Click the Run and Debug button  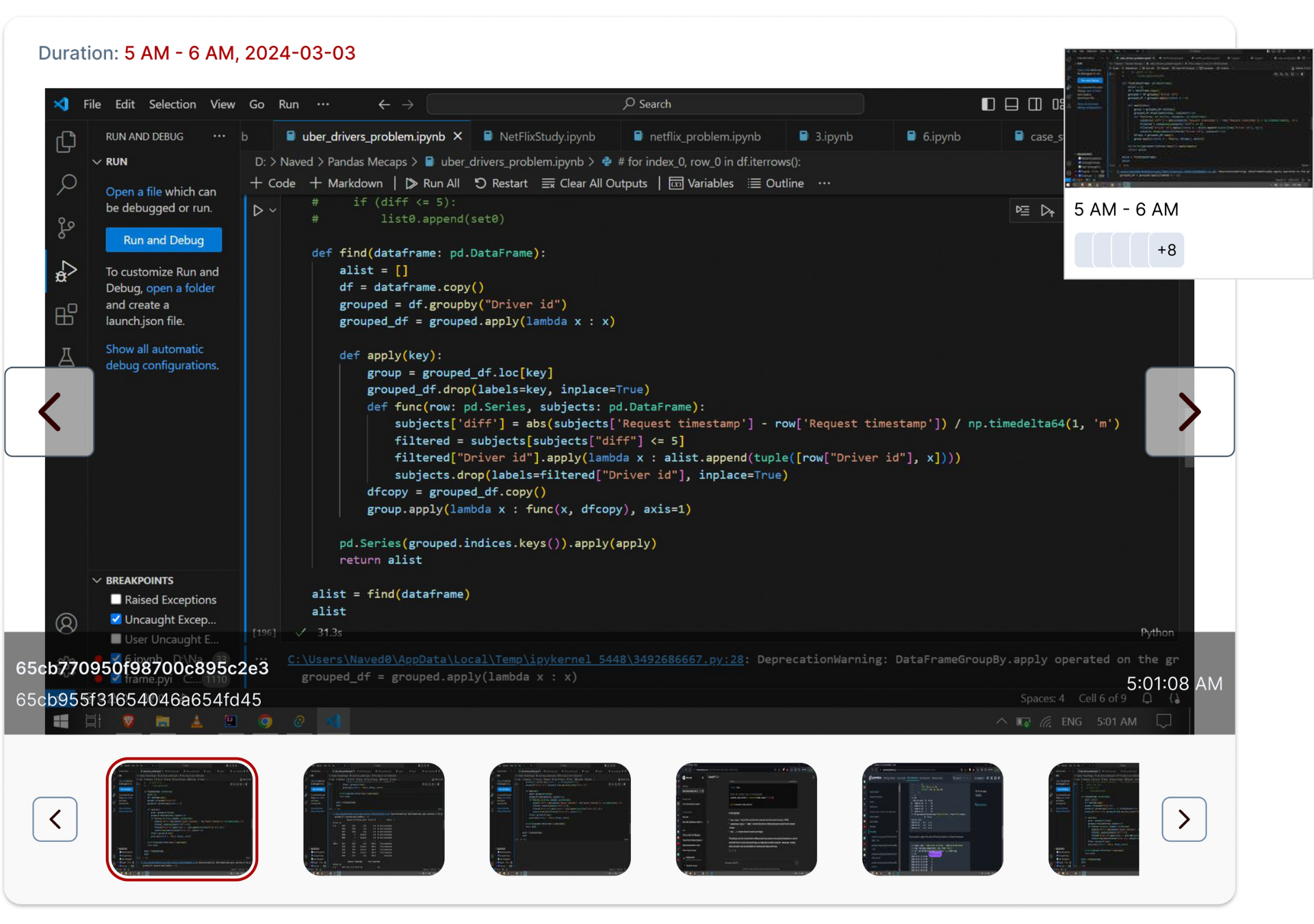[164, 240]
